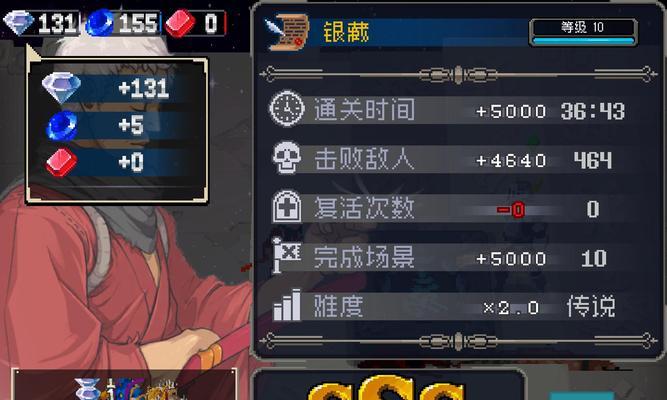Select the 通关时间 36:43 score row
This screenshot has height=400, width=667.
point(451,111)
